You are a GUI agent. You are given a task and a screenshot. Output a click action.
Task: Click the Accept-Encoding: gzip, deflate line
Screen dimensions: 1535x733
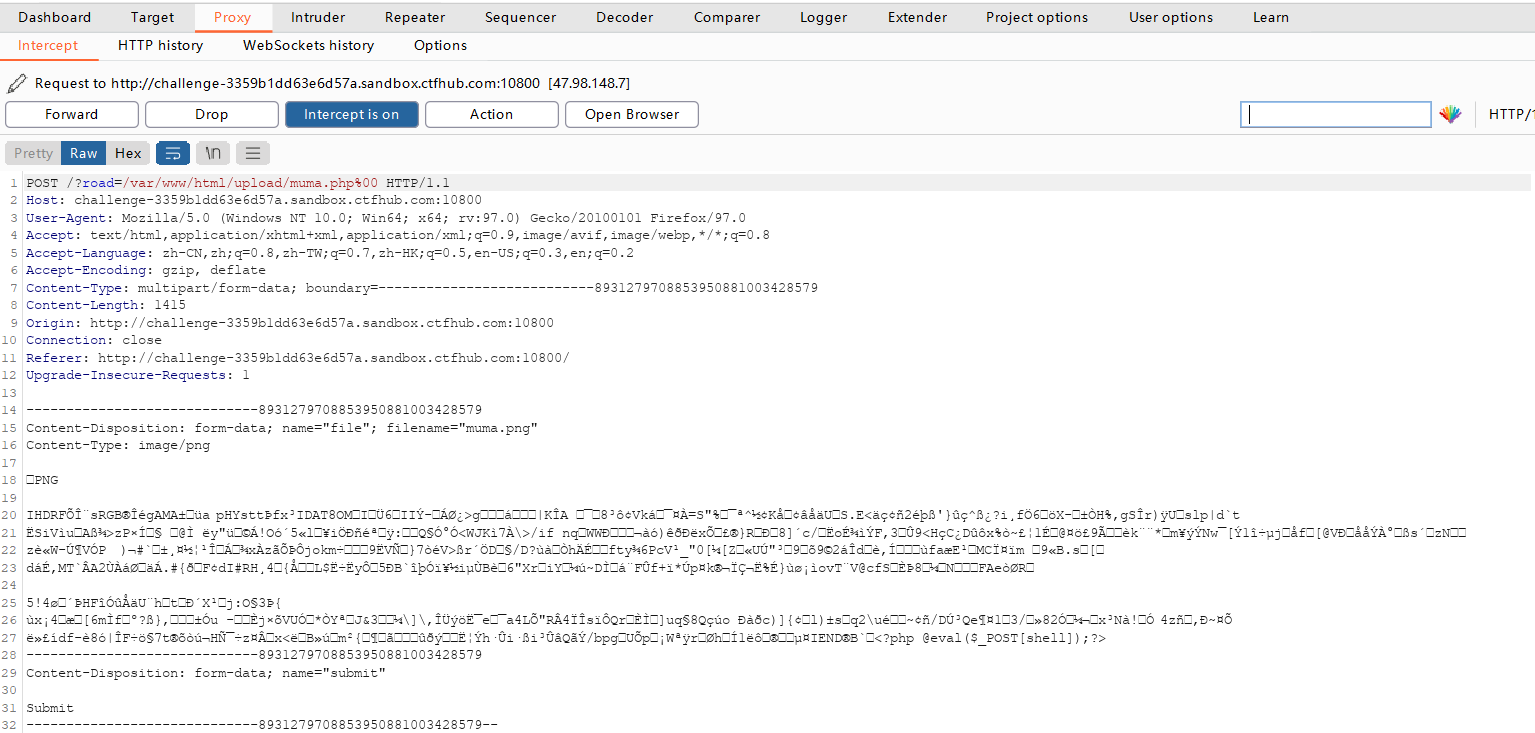(146, 270)
